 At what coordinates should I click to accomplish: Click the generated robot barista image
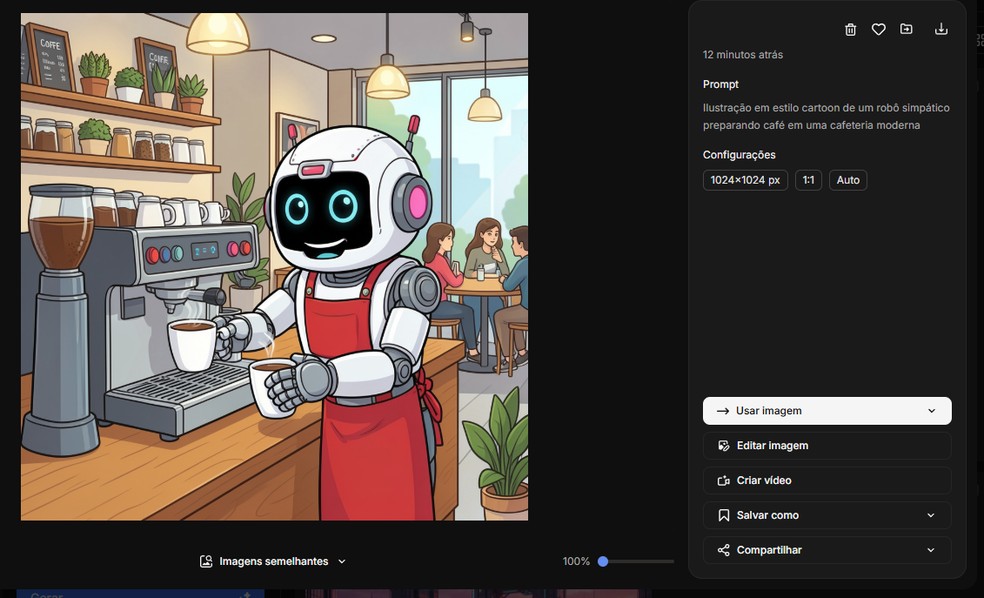(x=274, y=267)
